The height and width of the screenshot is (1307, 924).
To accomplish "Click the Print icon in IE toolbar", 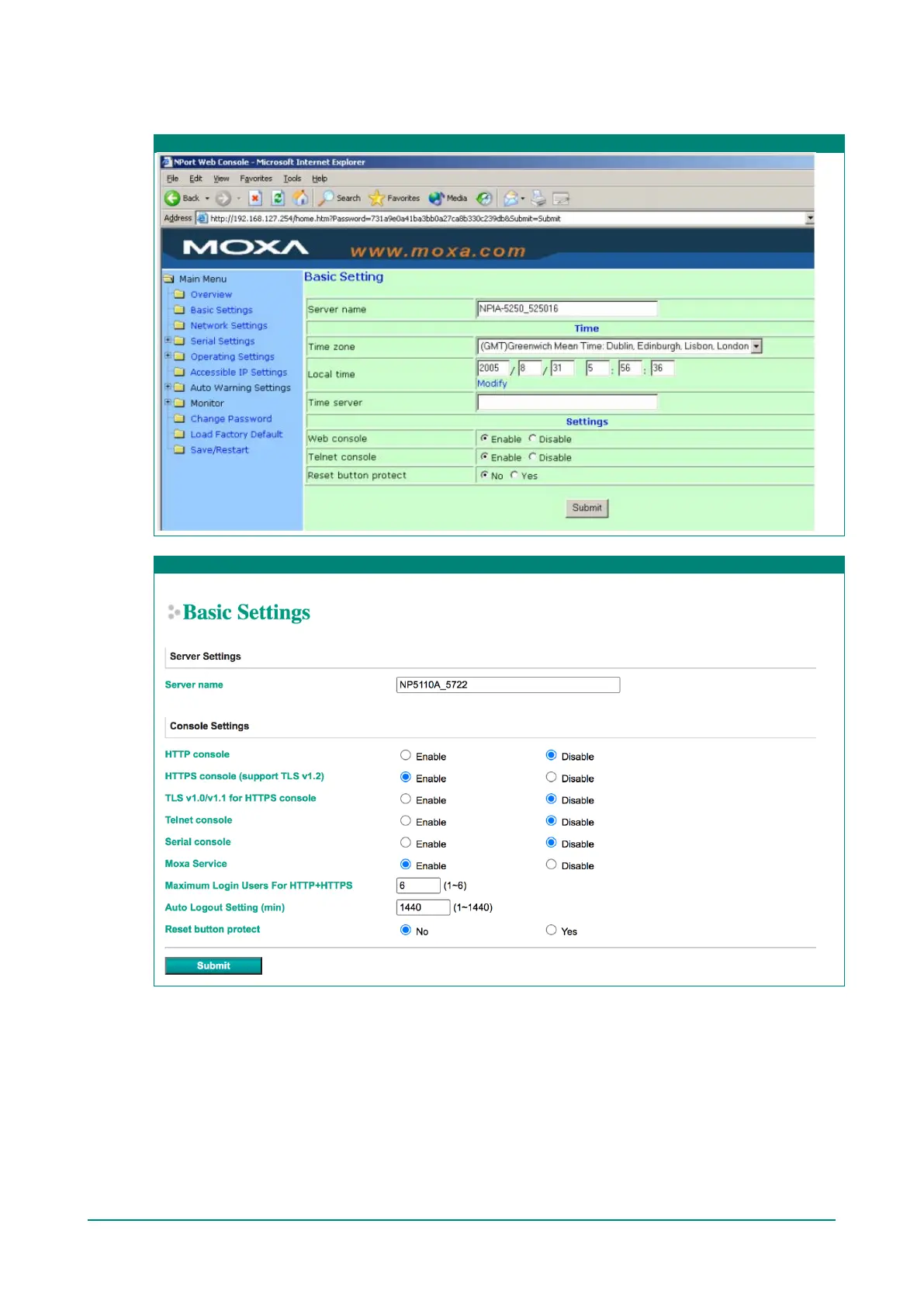I will click(x=538, y=199).
